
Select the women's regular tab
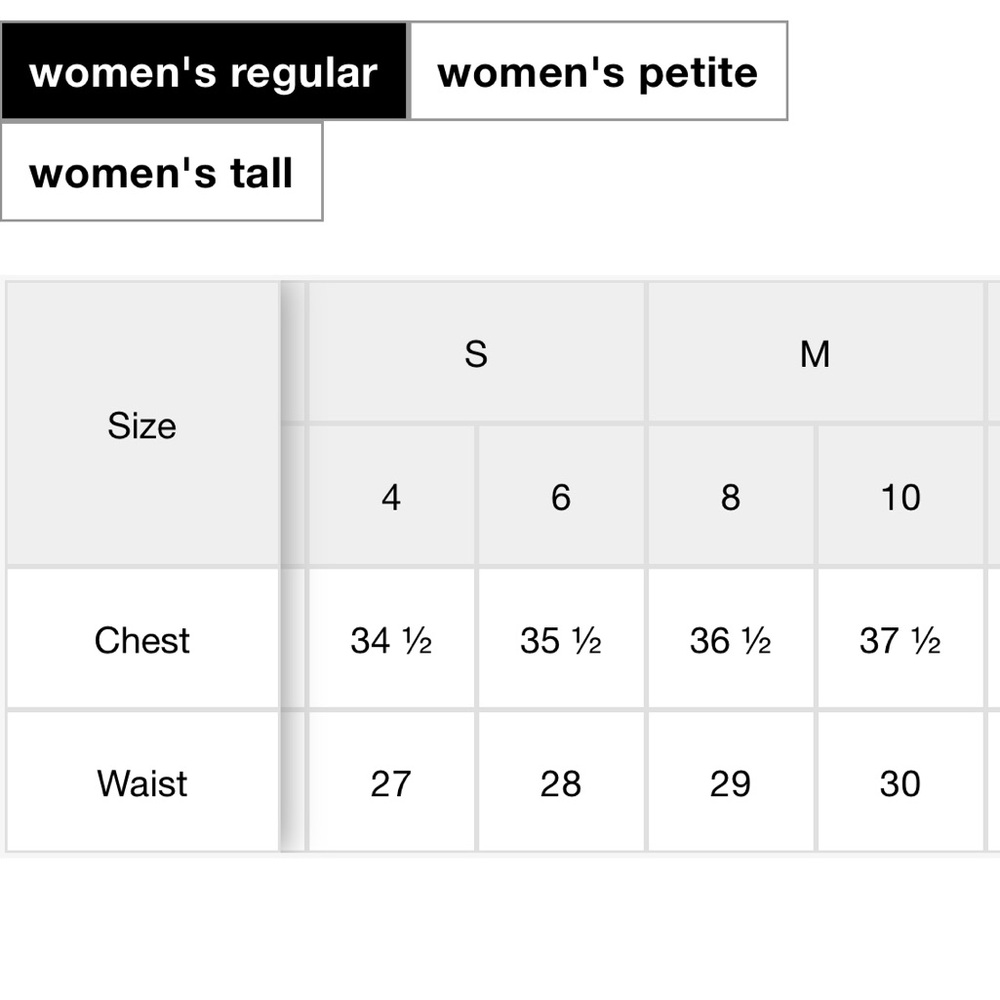click(x=203, y=71)
